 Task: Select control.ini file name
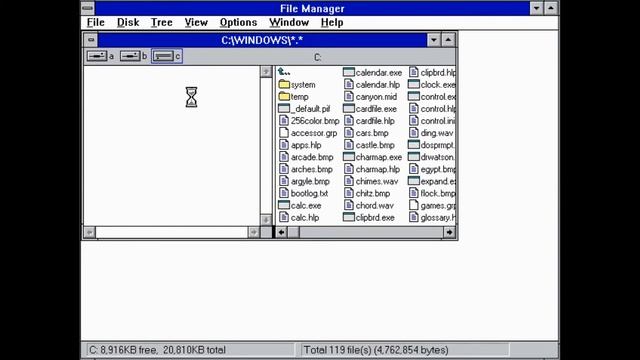click(438, 121)
